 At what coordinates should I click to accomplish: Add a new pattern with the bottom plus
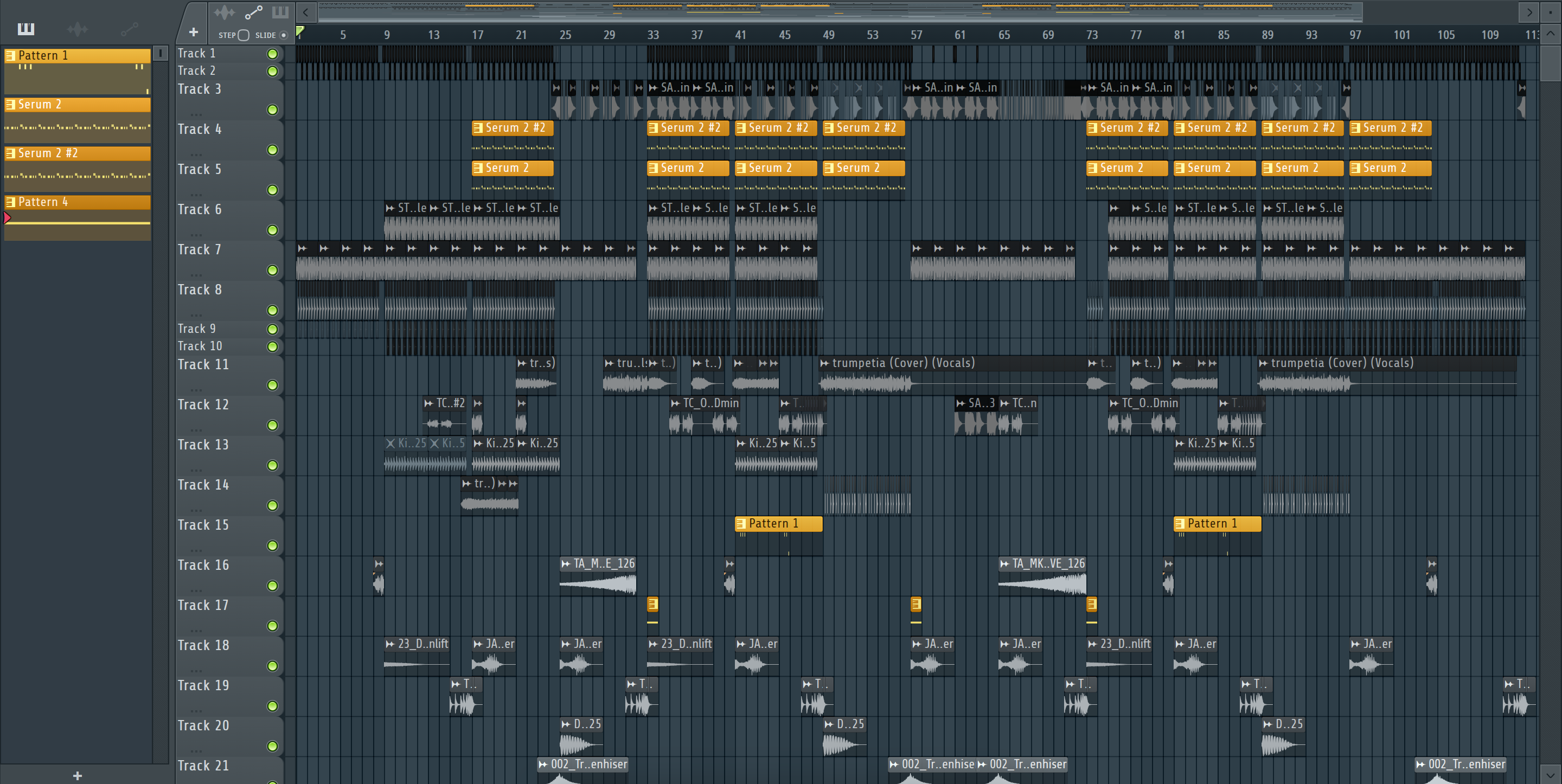point(77,775)
